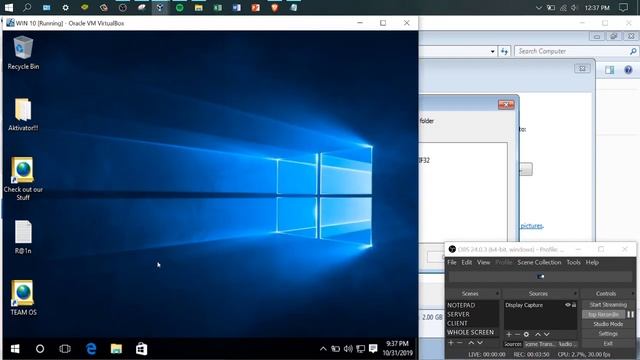Open Recycle Bin on VM desktop
The image size is (640, 360).
tap(23, 53)
